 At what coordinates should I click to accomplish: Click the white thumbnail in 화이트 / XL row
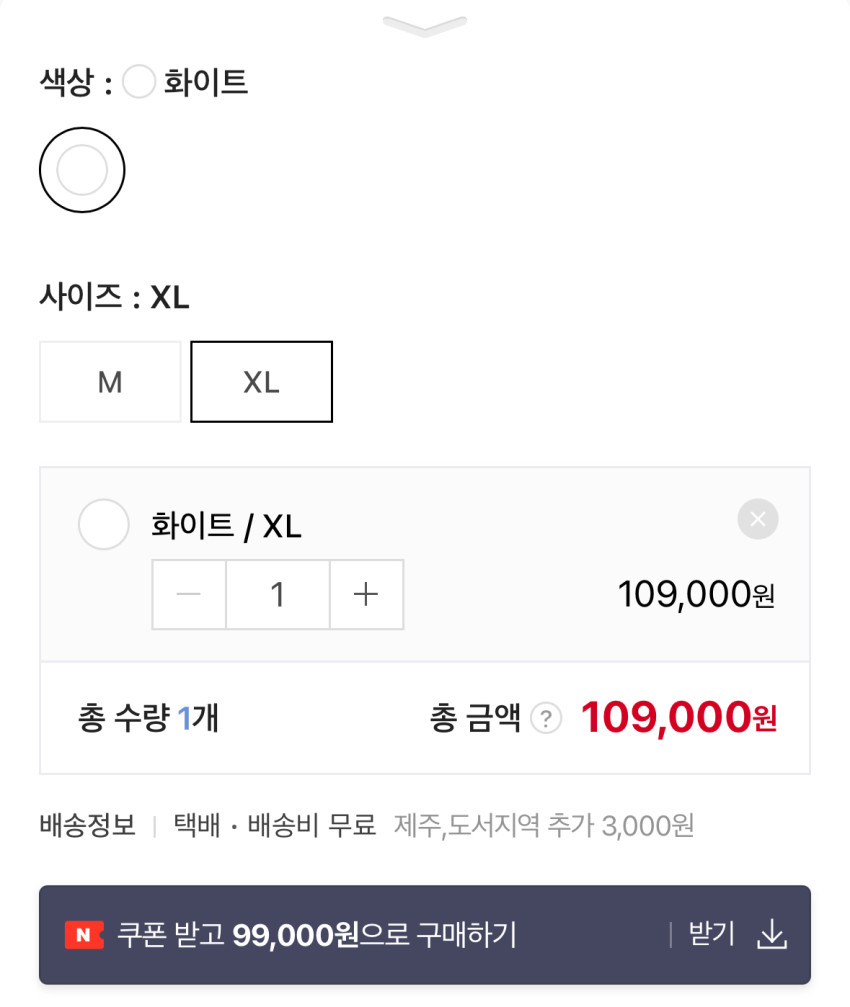point(104,525)
